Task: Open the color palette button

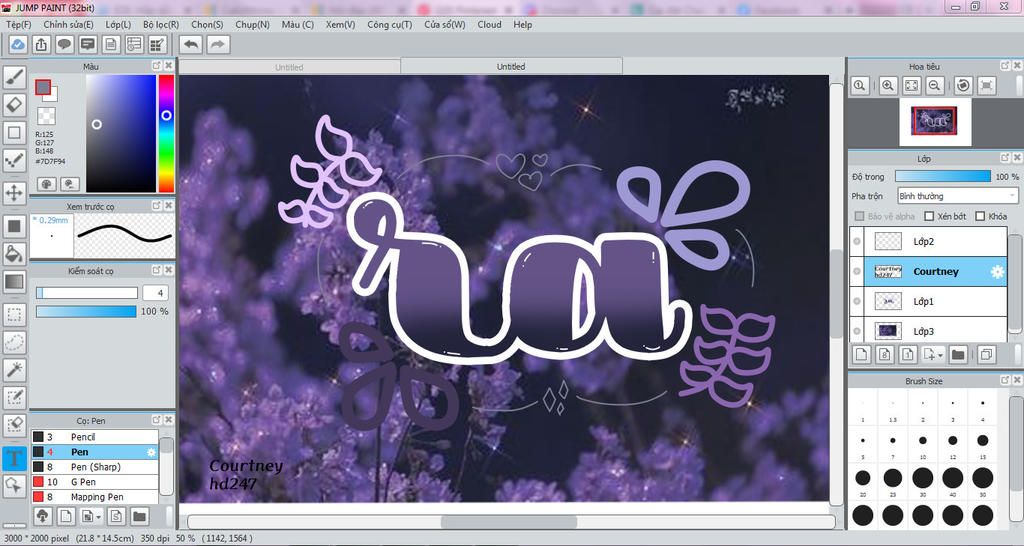Action: [x=46, y=184]
